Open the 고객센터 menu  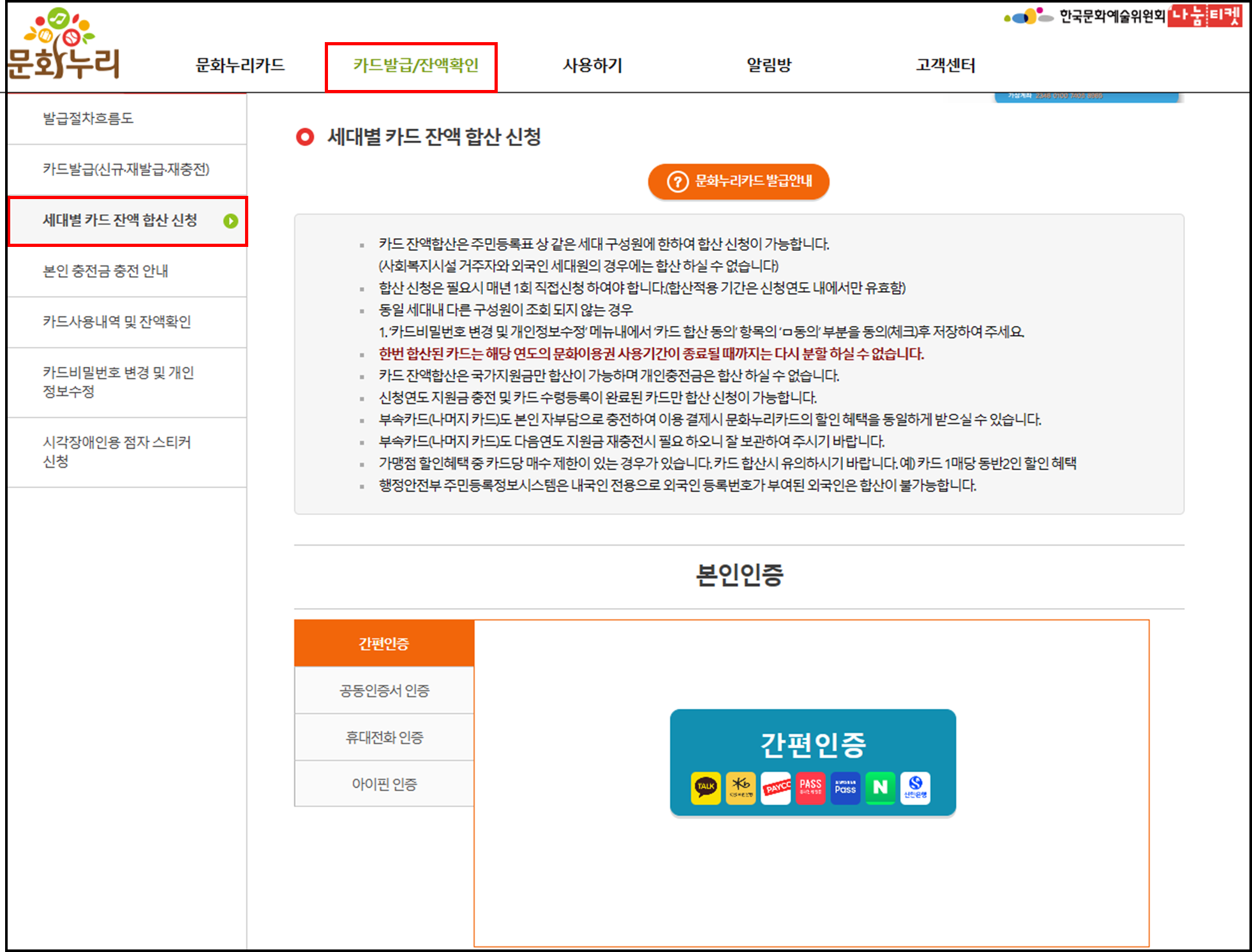[x=945, y=65]
